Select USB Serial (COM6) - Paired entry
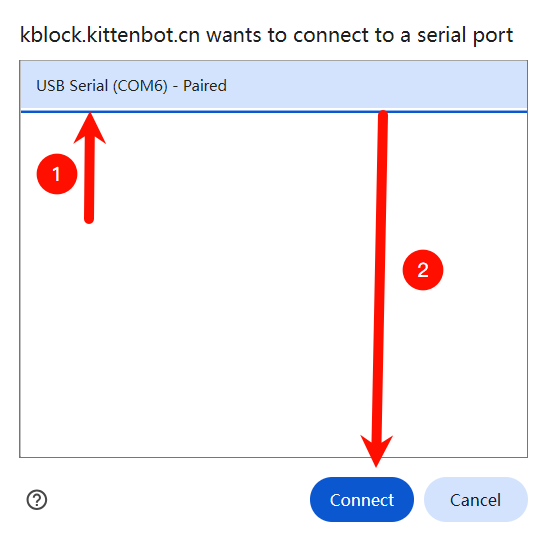The width and height of the screenshot is (548, 540). point(274,86)
